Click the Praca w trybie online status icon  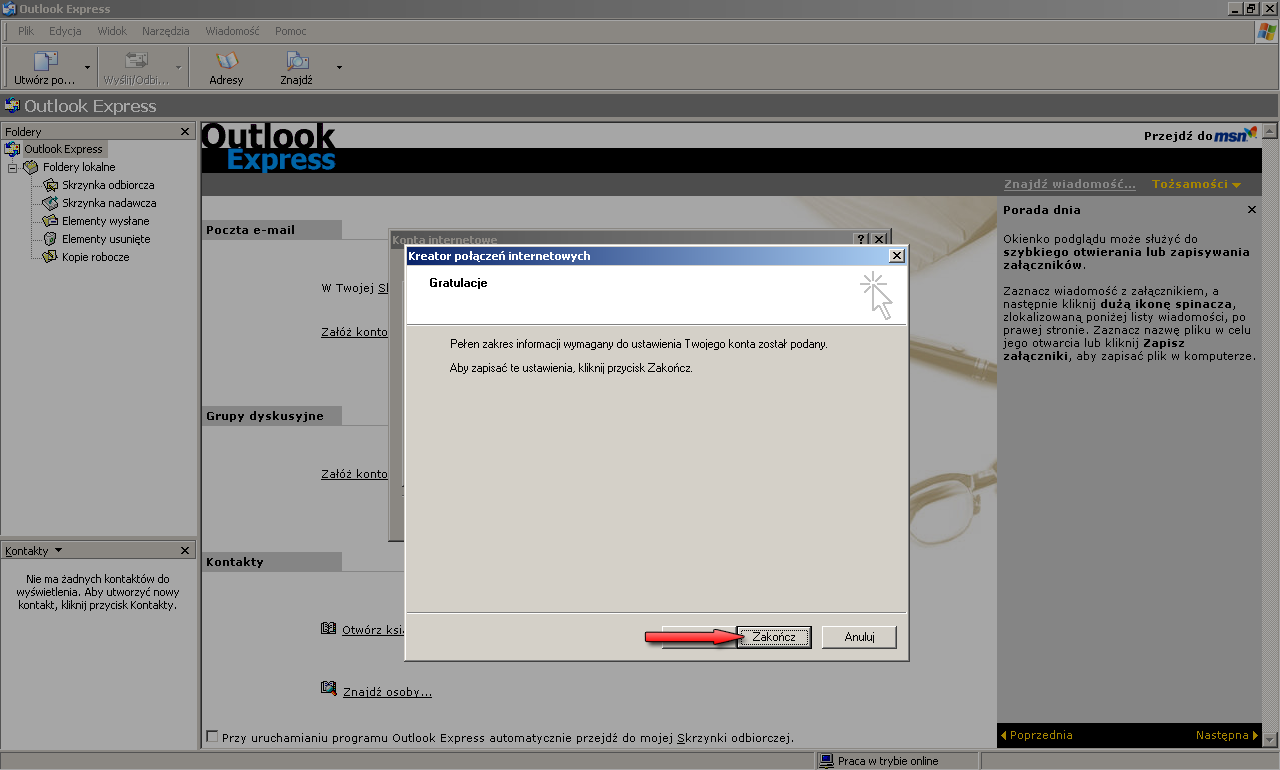click(x=827, y=761)
